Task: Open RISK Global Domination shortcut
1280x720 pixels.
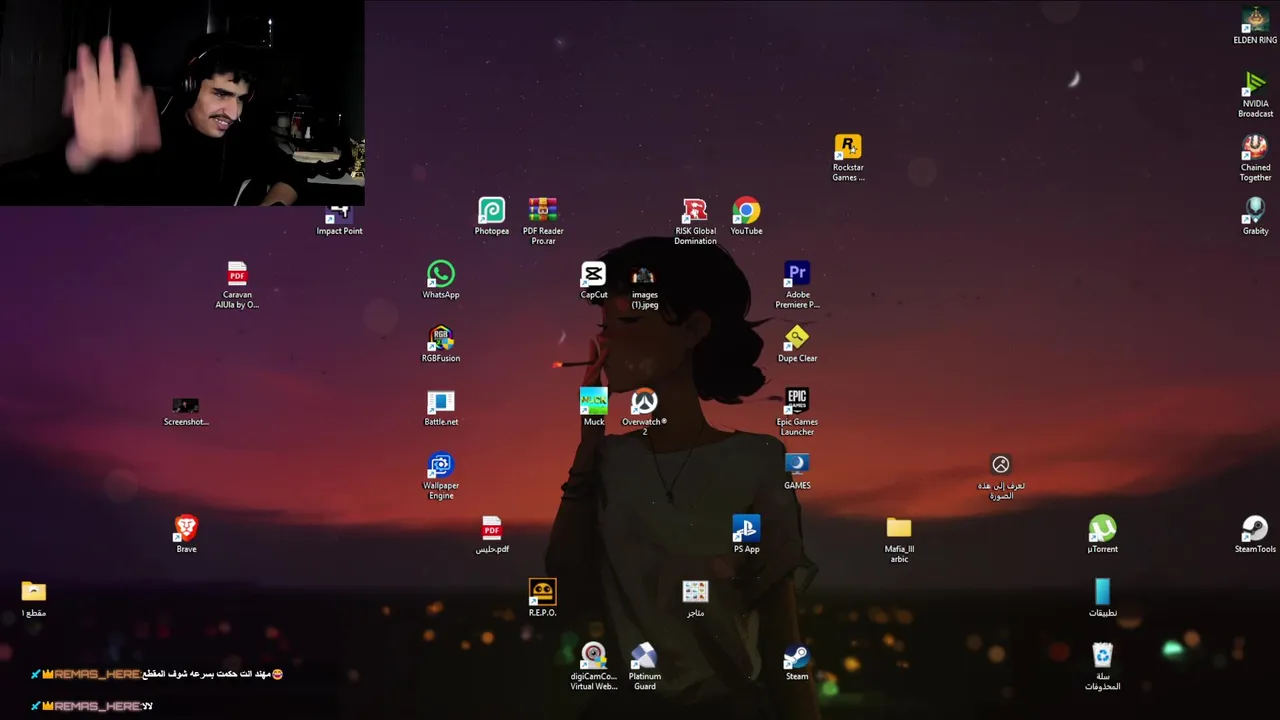Action: tap(695, 221)
